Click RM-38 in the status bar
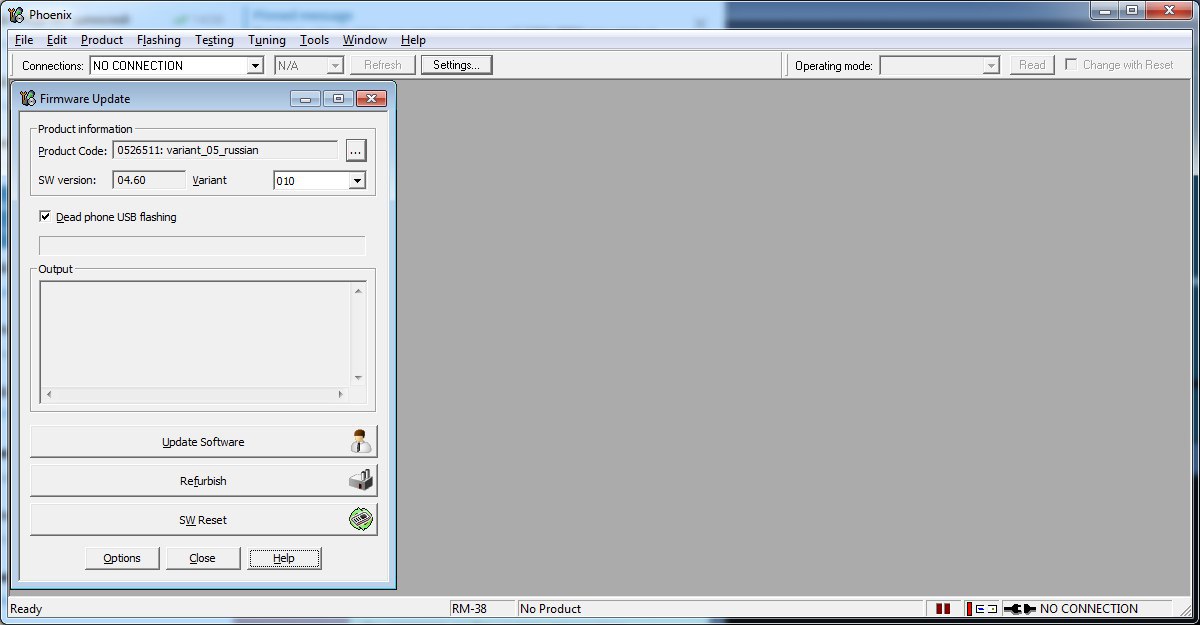This screenshot has height=625, width=1200. [x=470, y=608]
